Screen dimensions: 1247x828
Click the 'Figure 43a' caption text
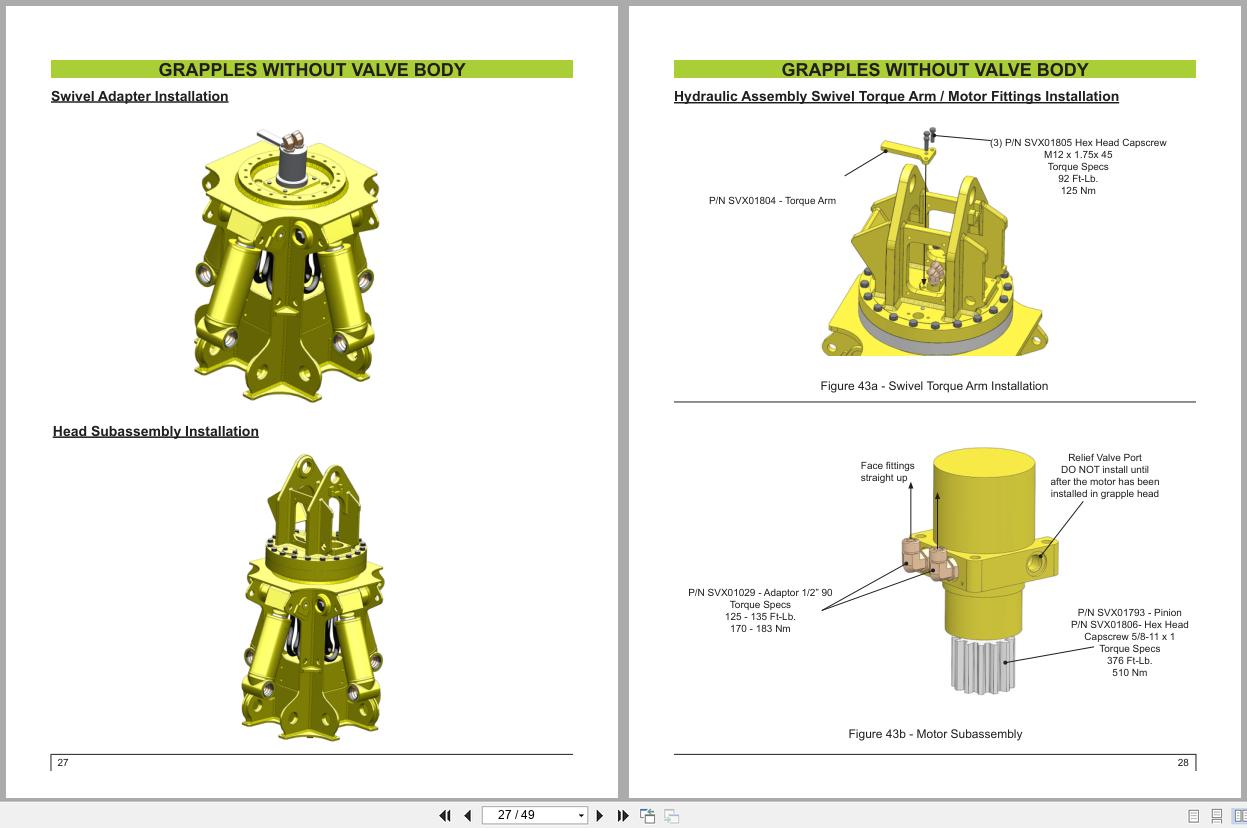click(933, 386)
